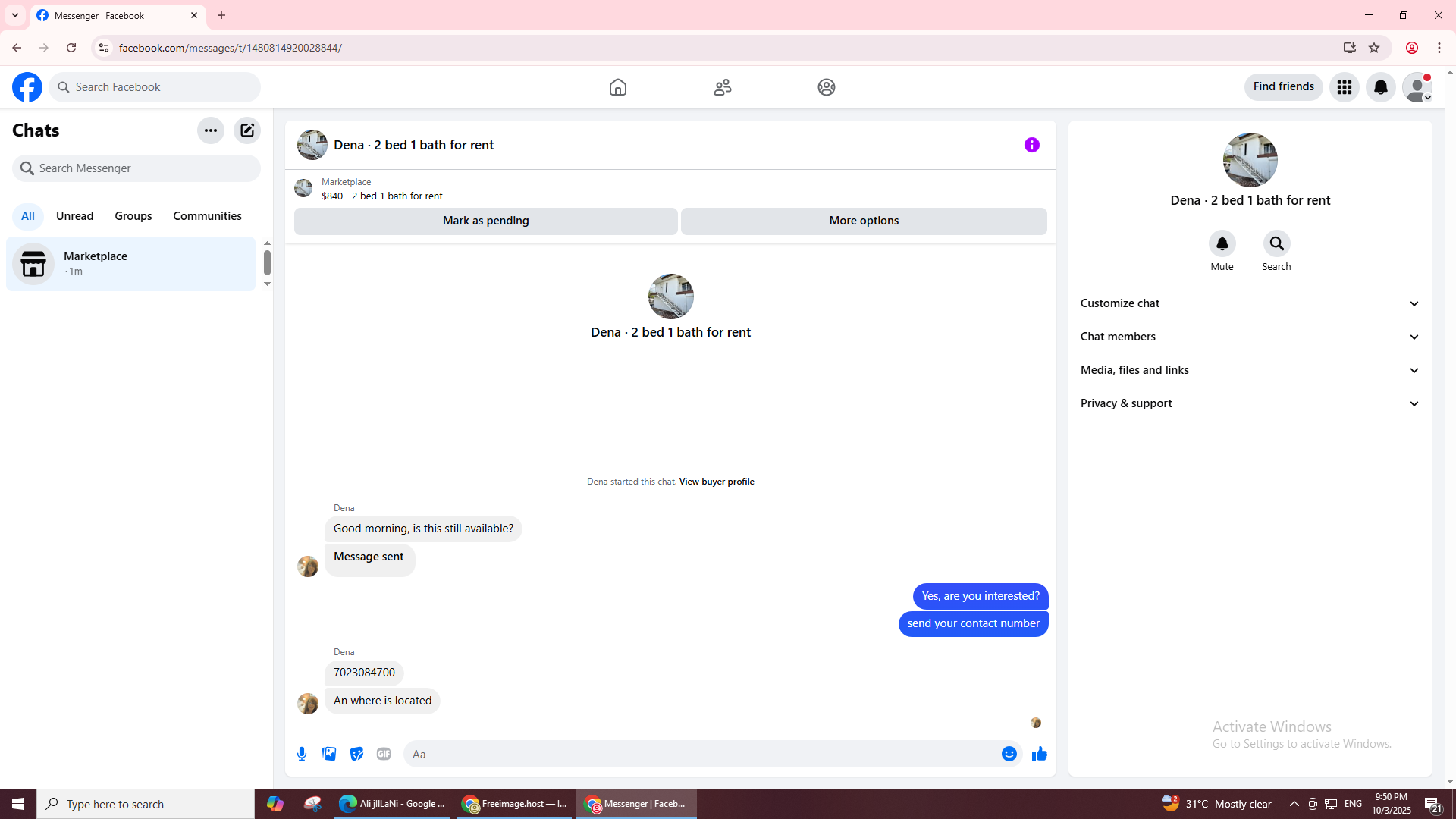
Task: Go back to previous page
Action: [x=17, y=48]
